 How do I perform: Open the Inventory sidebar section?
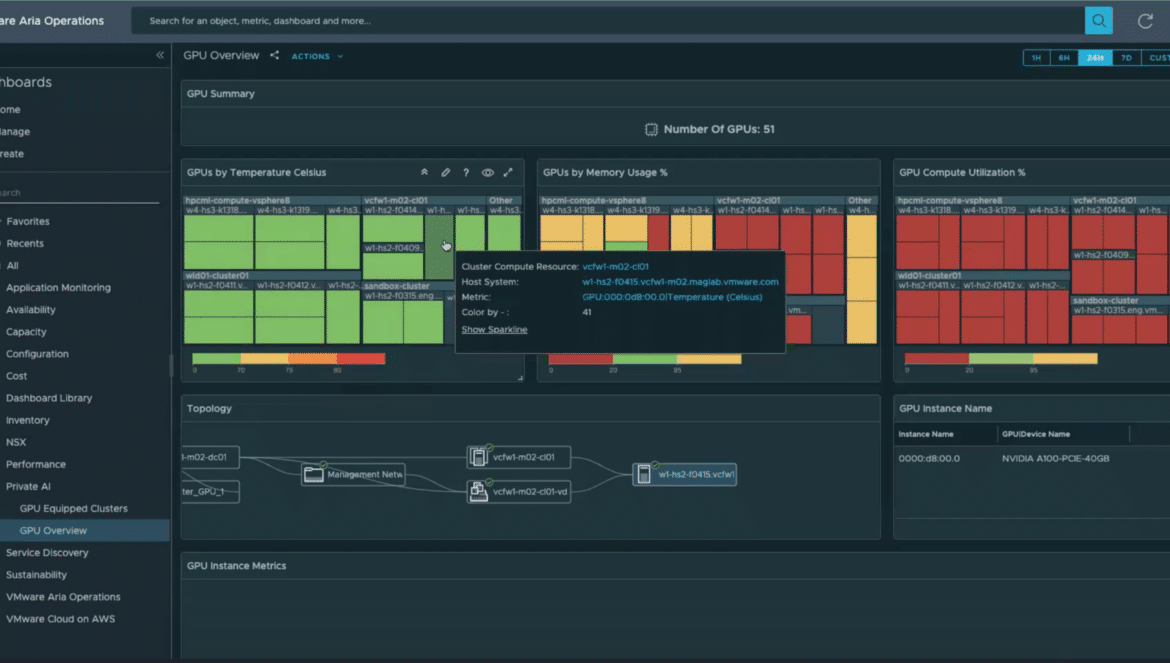tap(28, 420)
